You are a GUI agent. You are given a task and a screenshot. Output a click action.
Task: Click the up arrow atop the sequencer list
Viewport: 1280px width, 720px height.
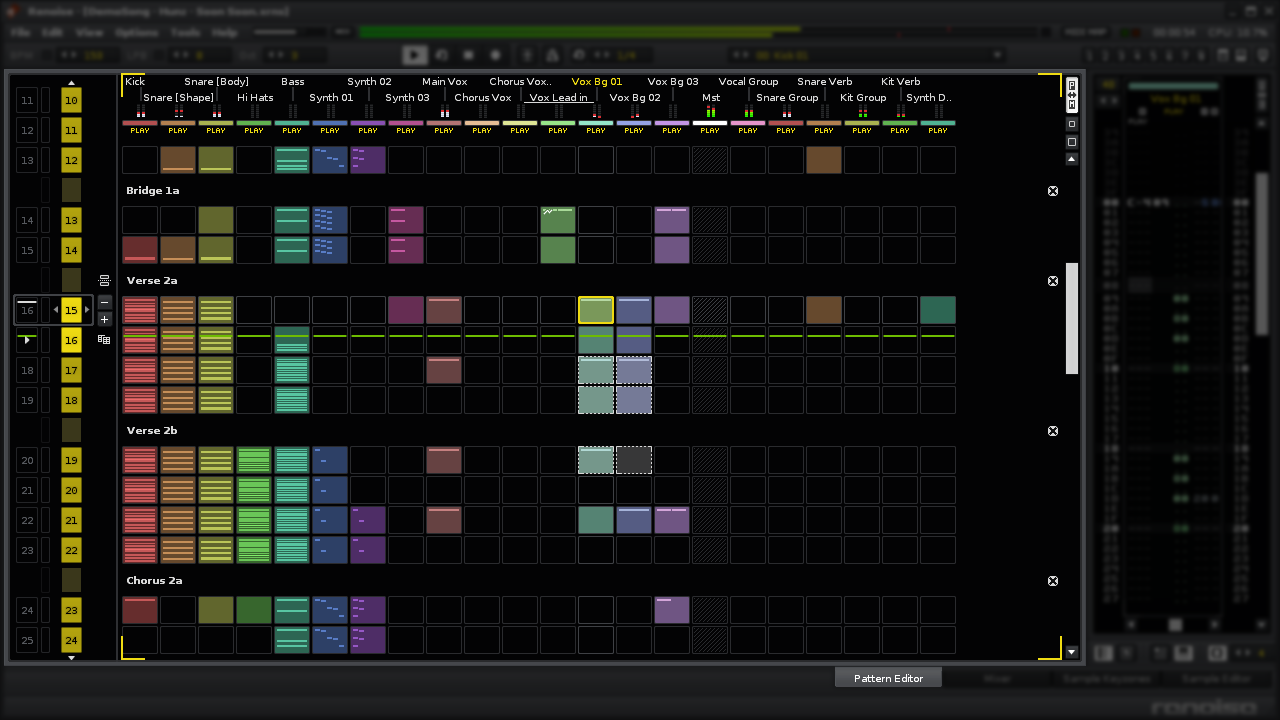(x=71, y=83)
